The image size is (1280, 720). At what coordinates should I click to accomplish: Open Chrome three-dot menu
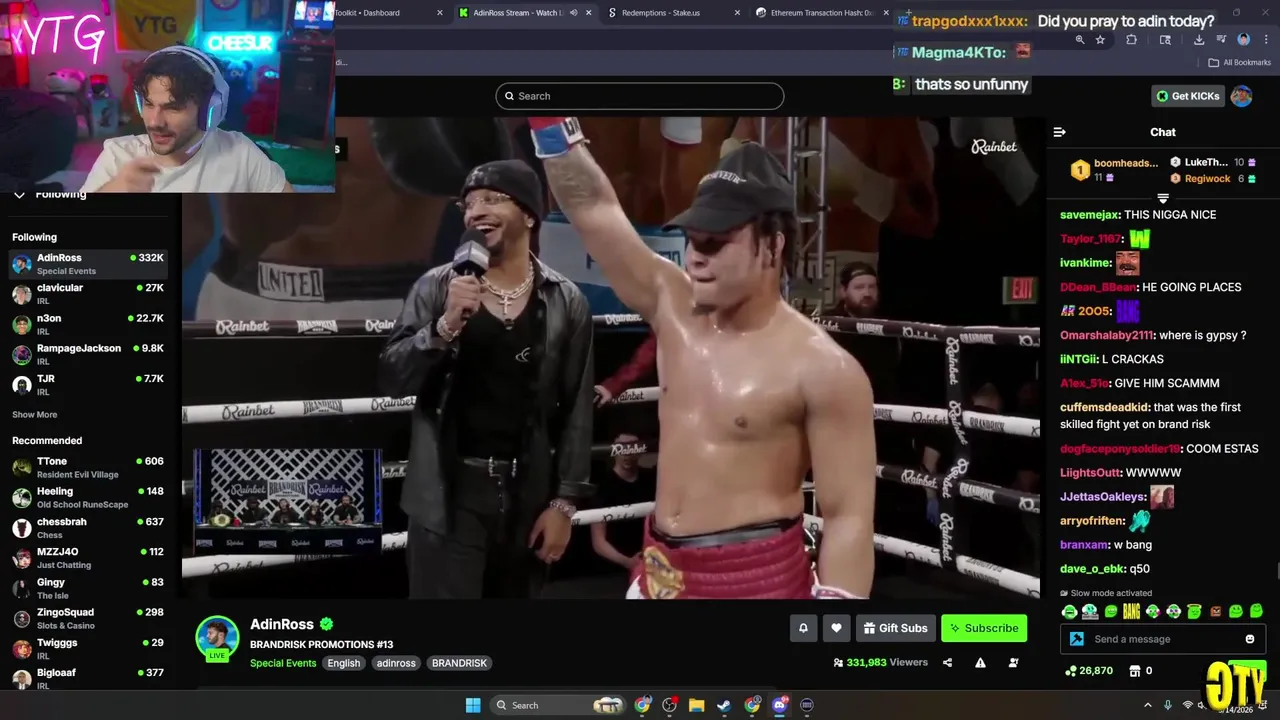click(x=1265, y=40)
